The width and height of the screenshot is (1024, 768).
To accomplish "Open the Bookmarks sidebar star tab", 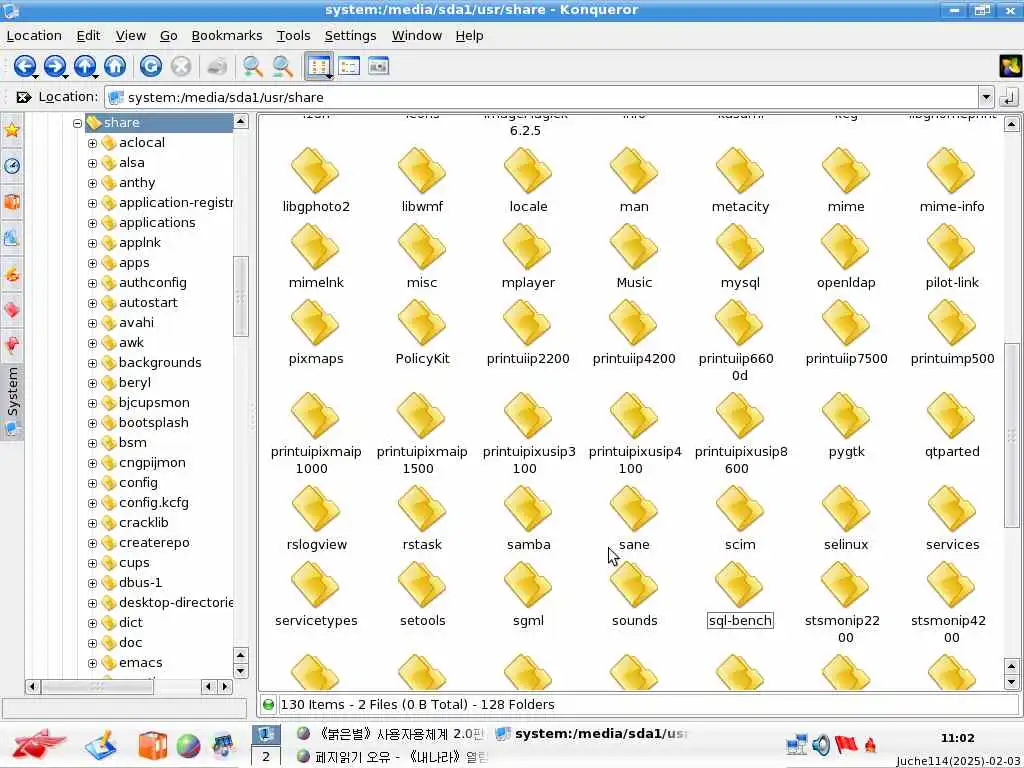I will (12, 130).
